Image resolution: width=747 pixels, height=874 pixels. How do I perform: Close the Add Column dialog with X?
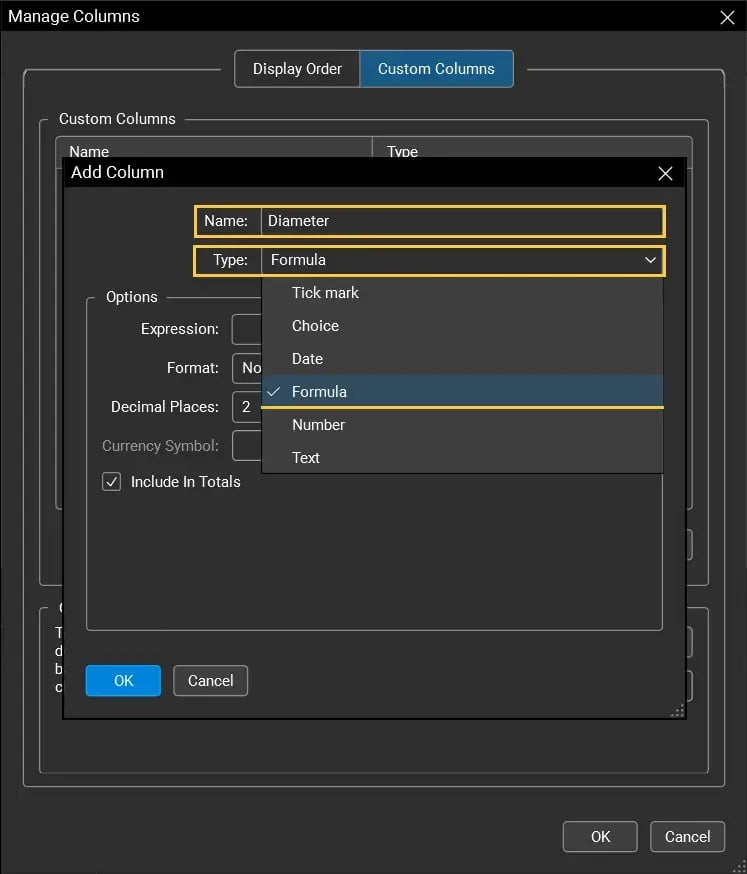[665, 172]
